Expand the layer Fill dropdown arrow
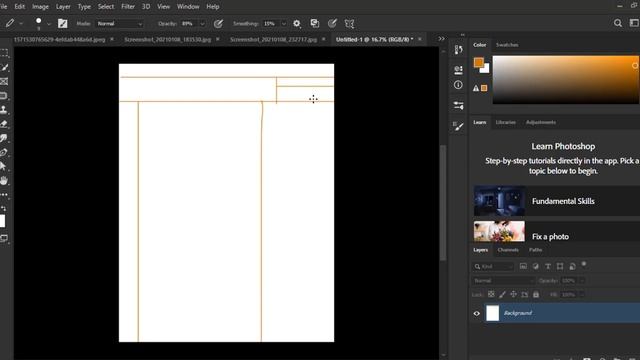 click(x=582, y=294)
